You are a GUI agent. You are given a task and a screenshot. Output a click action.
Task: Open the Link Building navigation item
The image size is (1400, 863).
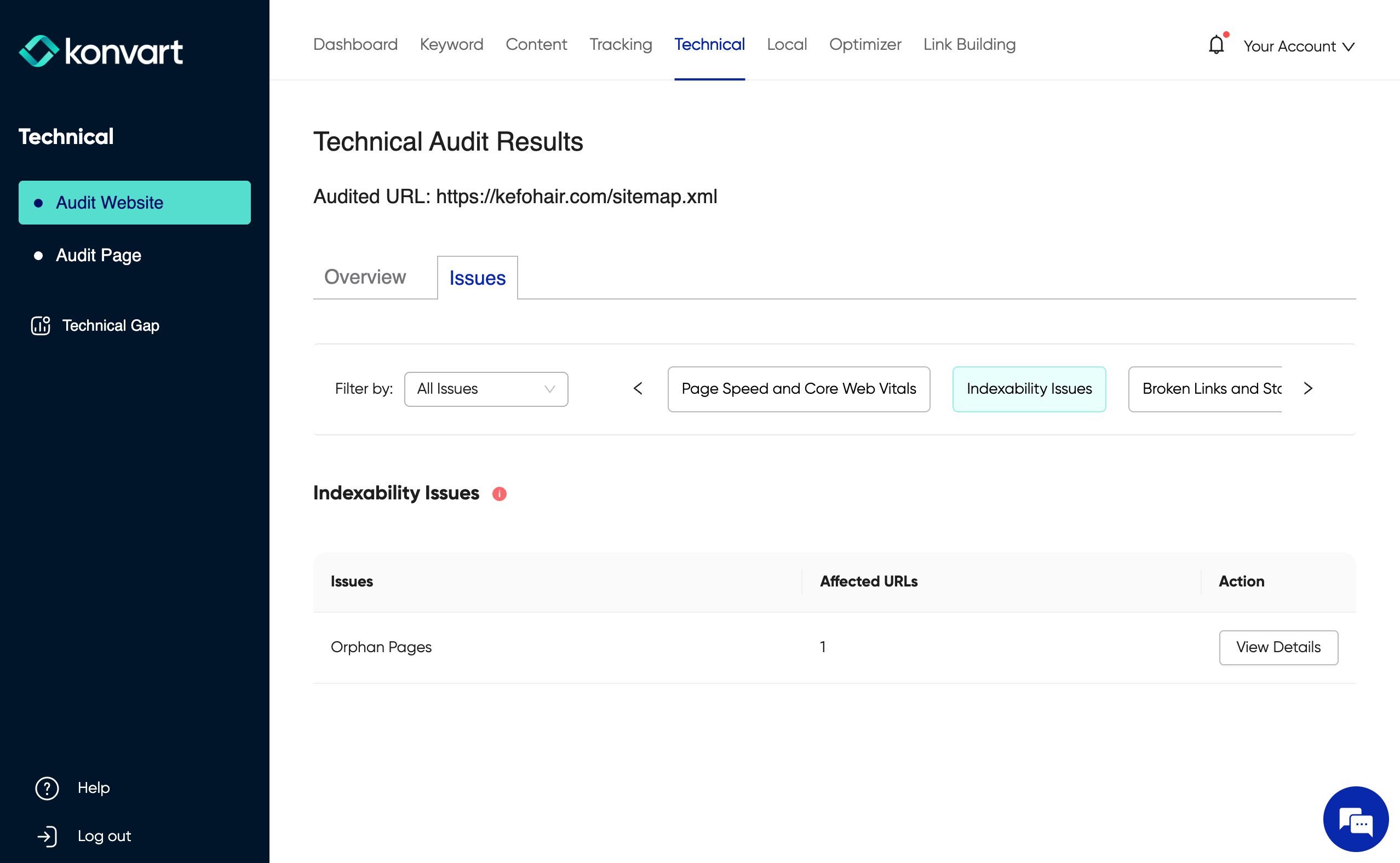(x=969, y=44)
